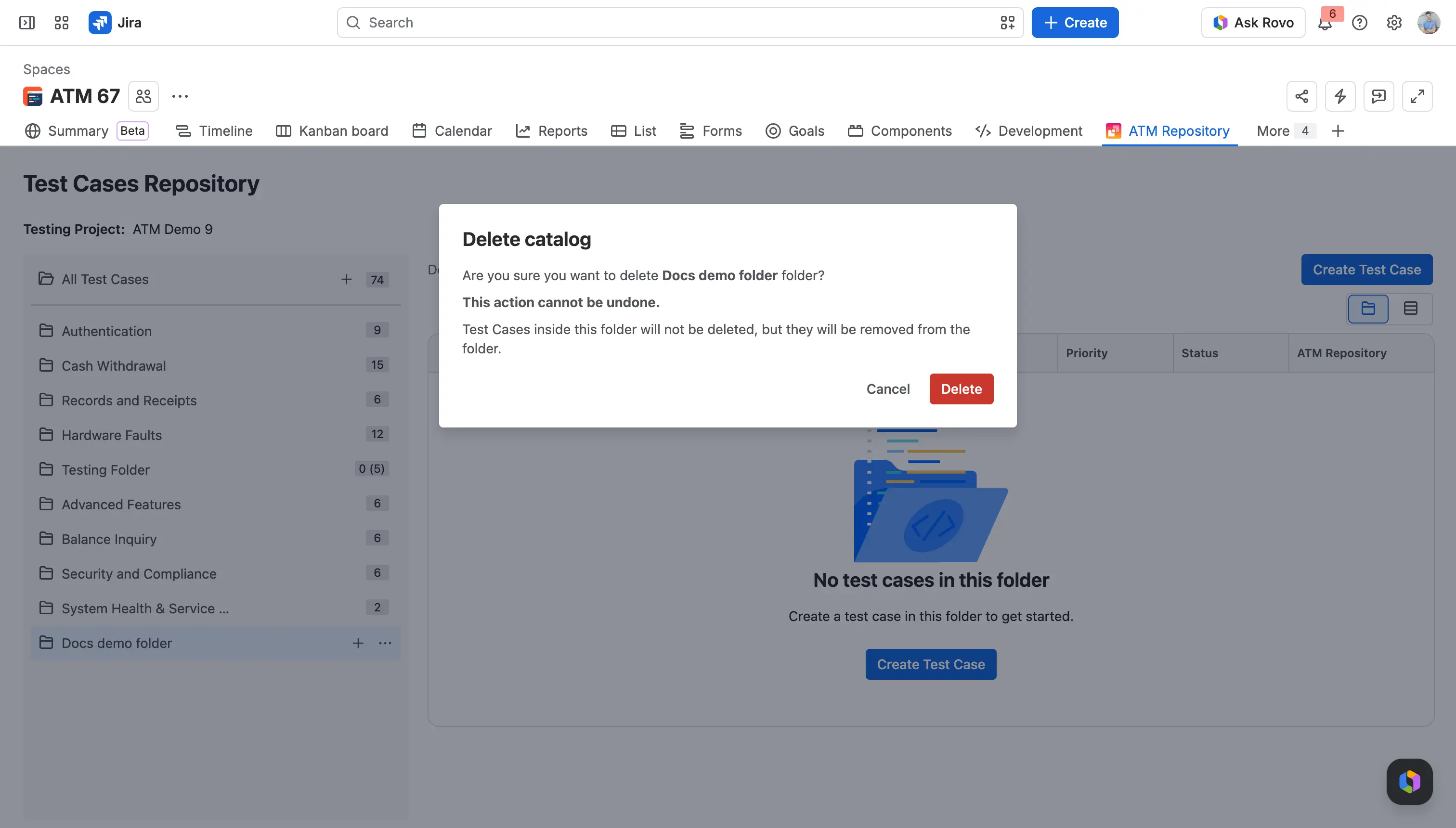Click the 74 test case count badge
Screen dimensions: 1456x828
[x=377, y=280]
